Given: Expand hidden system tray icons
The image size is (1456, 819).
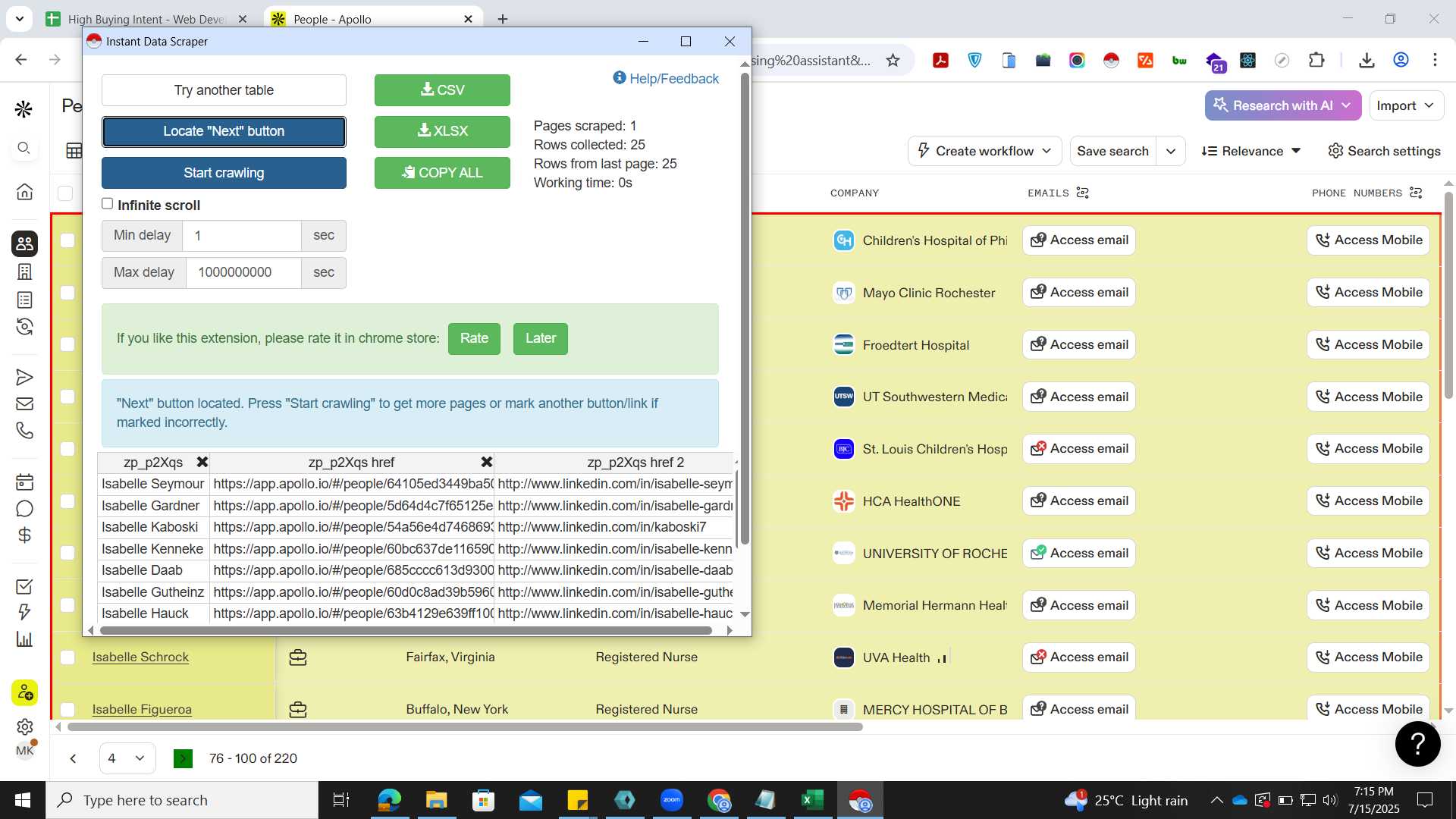Looking at the screenshot, I should 1216,800.
